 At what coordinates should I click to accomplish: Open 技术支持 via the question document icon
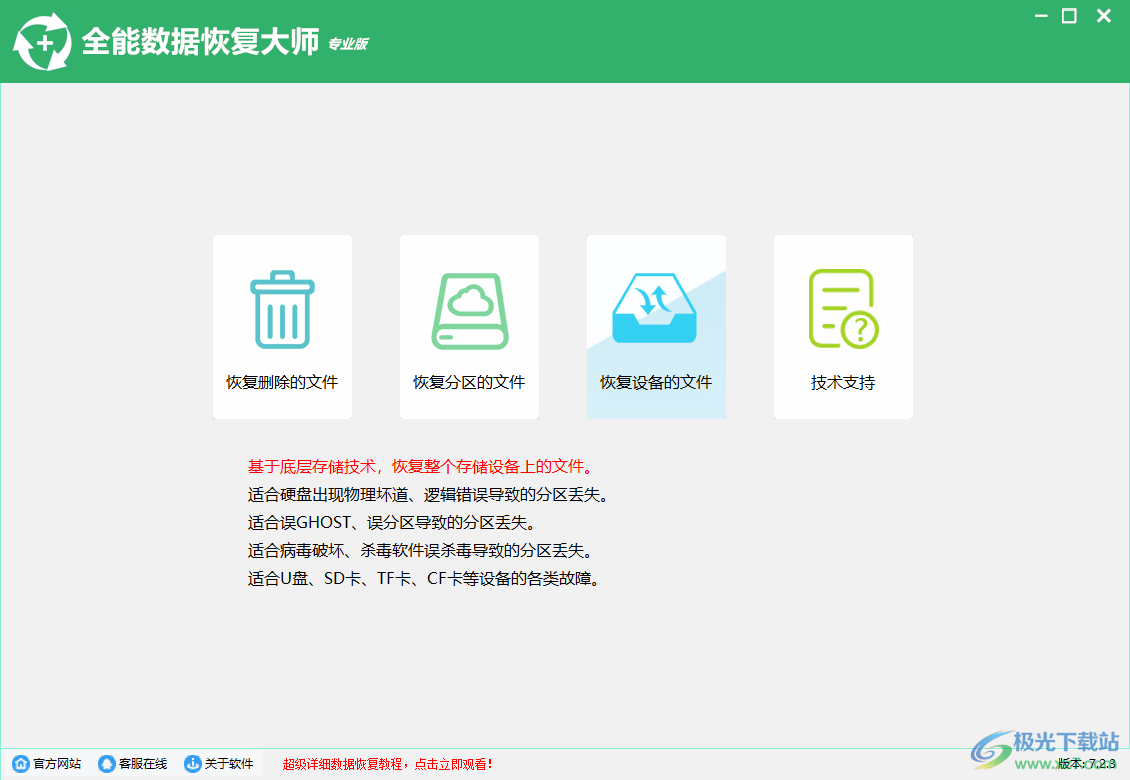(843, 308)
